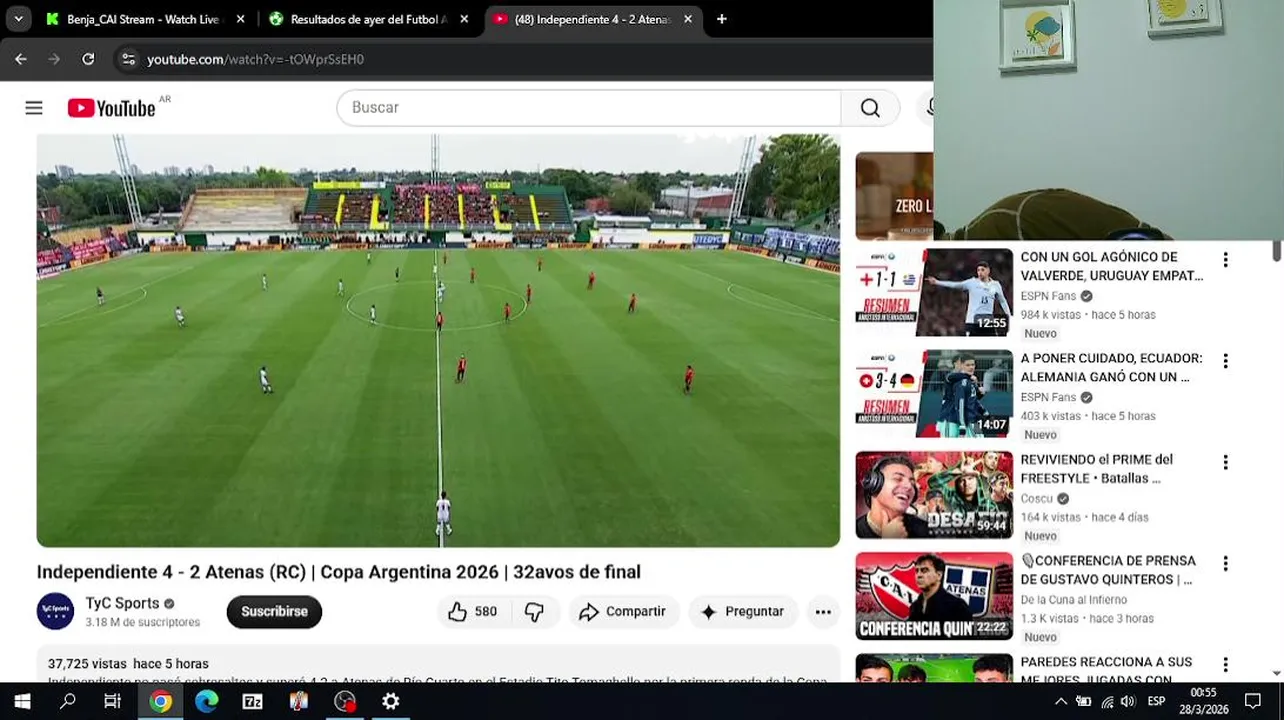
Task: Open options menu for Conferencia de Prensa video
Action: coord(1225,563)
